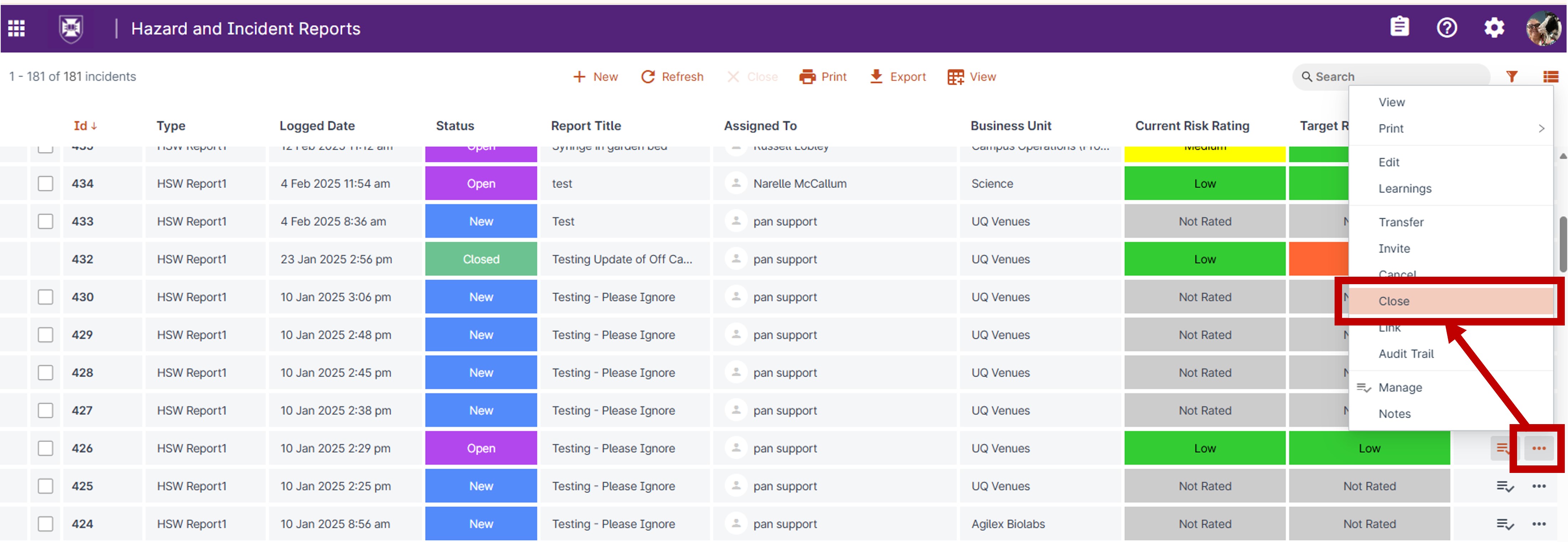Tick the checkbox for incident 428
This screenshot has height=542, width=1568.
[46, 372]
